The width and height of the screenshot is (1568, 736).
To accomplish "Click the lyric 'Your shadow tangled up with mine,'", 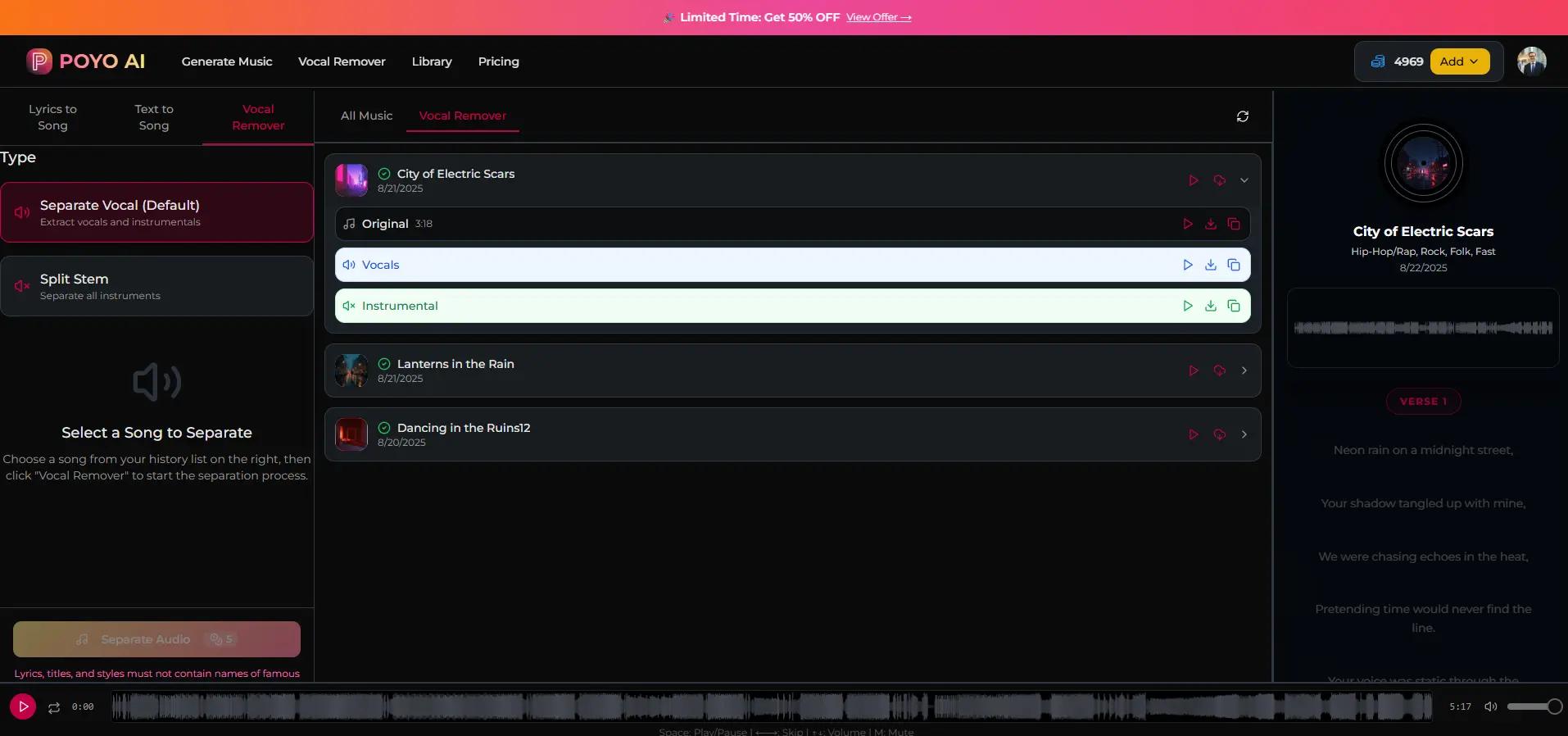I will pyautogui.click(x=1423, y=503).
